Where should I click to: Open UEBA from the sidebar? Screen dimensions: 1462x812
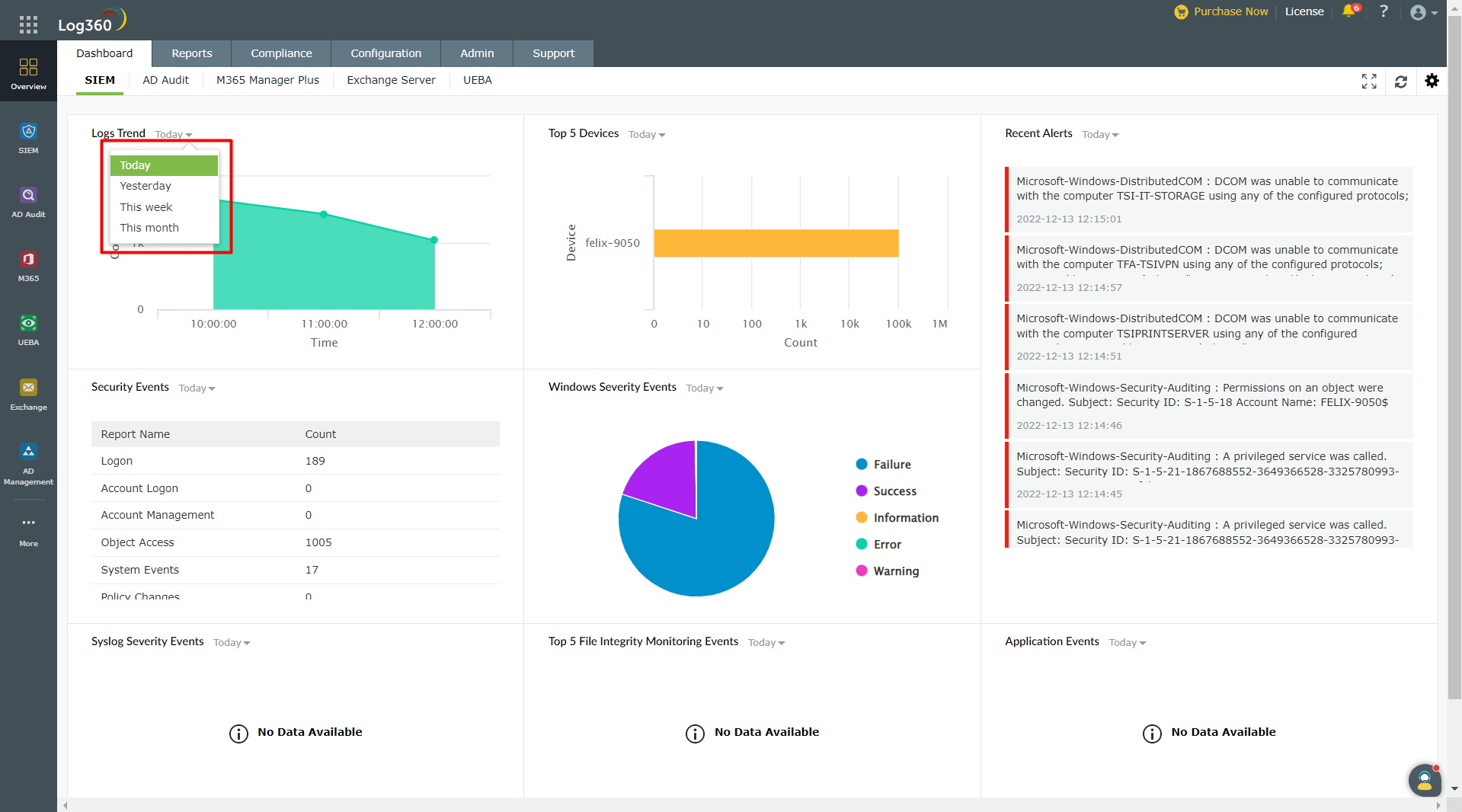28,330
